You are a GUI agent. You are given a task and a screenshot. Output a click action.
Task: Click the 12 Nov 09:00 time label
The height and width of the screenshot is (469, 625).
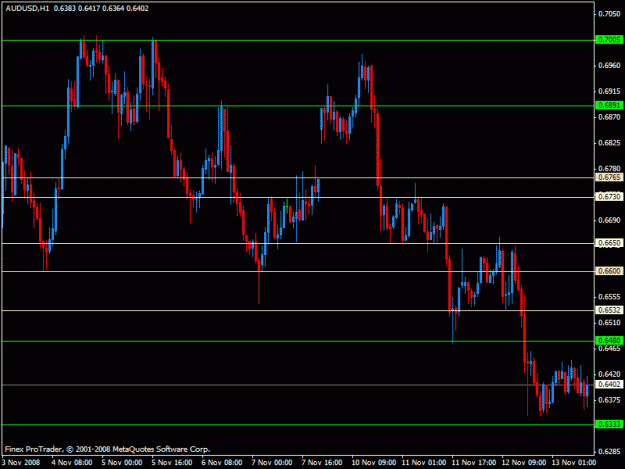pyautogui.click(x=524, y=462)
